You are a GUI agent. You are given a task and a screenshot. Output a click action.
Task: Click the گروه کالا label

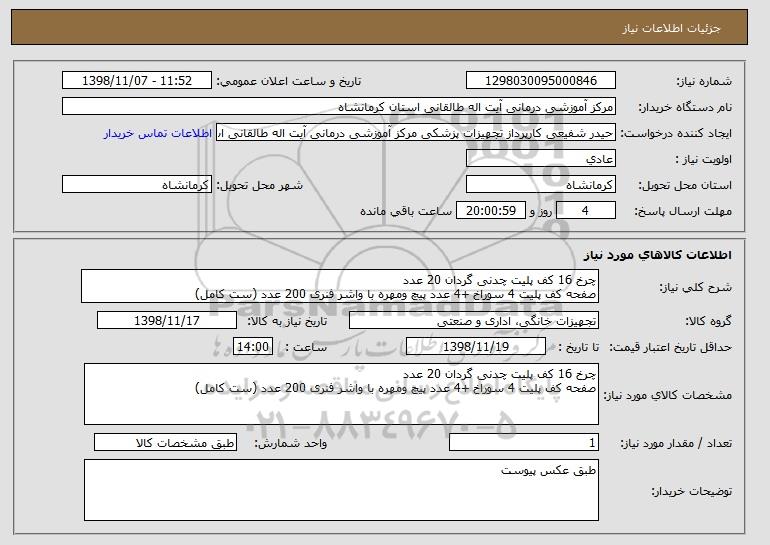tap(709, 322)
